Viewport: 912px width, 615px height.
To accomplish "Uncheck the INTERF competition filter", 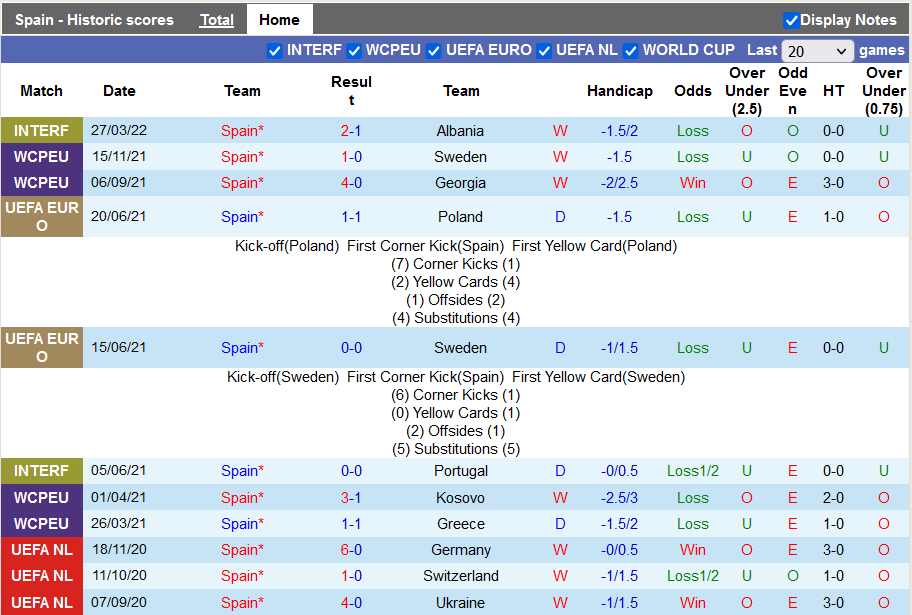I will tap(275, 51).
